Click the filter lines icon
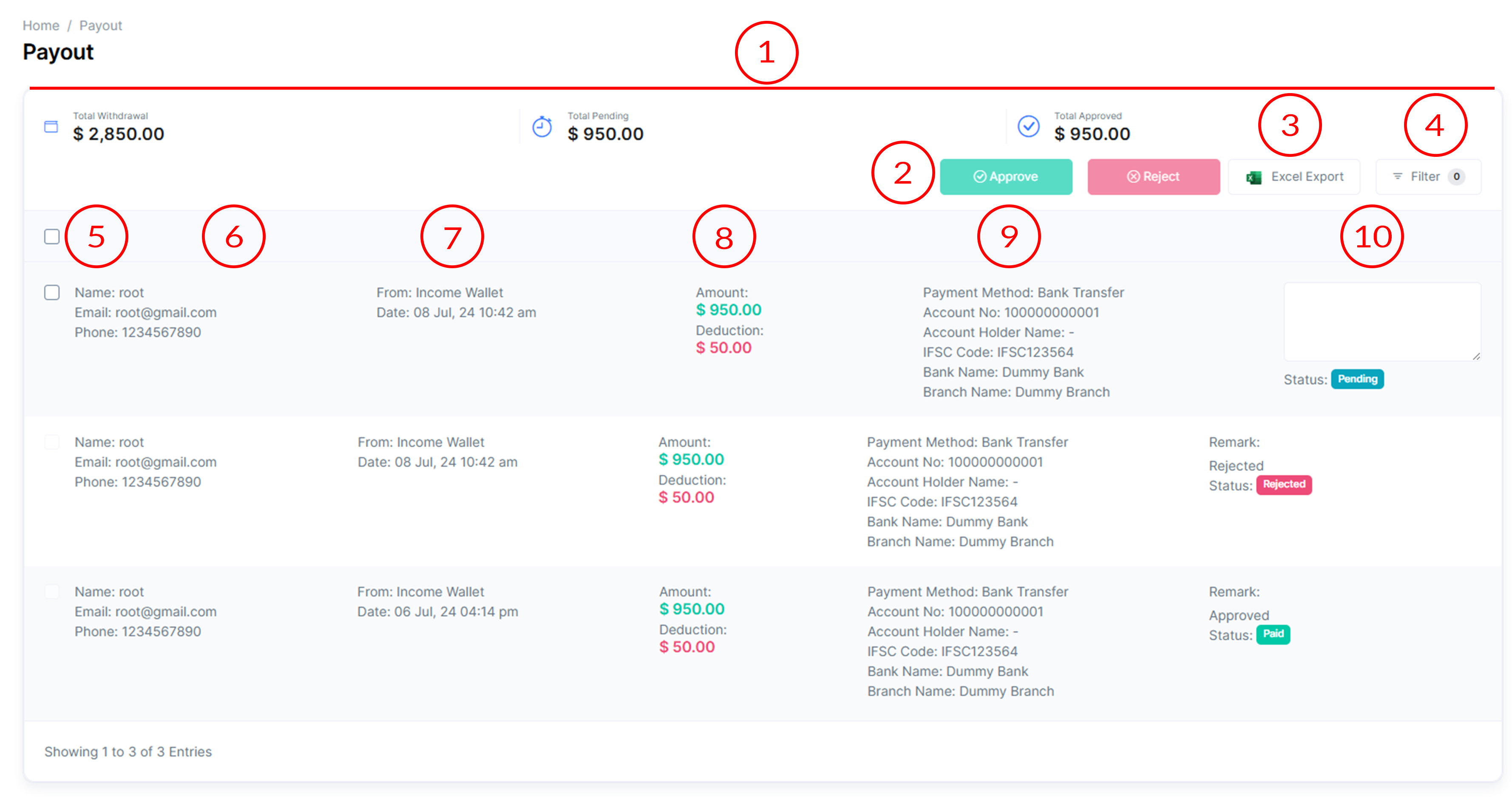Viewport: 1512px width, 797px height. click(1398, 177)
